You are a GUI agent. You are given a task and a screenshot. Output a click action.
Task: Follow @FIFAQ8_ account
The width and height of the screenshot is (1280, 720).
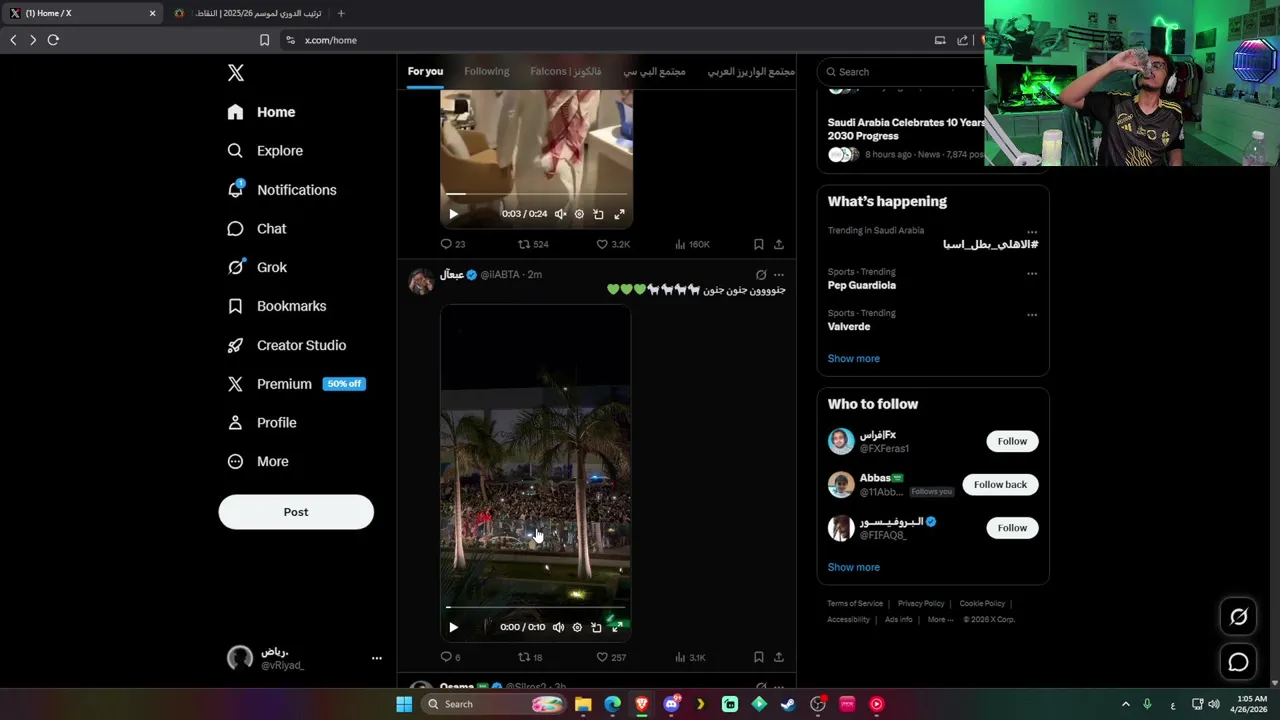(x=1012, y=528)
